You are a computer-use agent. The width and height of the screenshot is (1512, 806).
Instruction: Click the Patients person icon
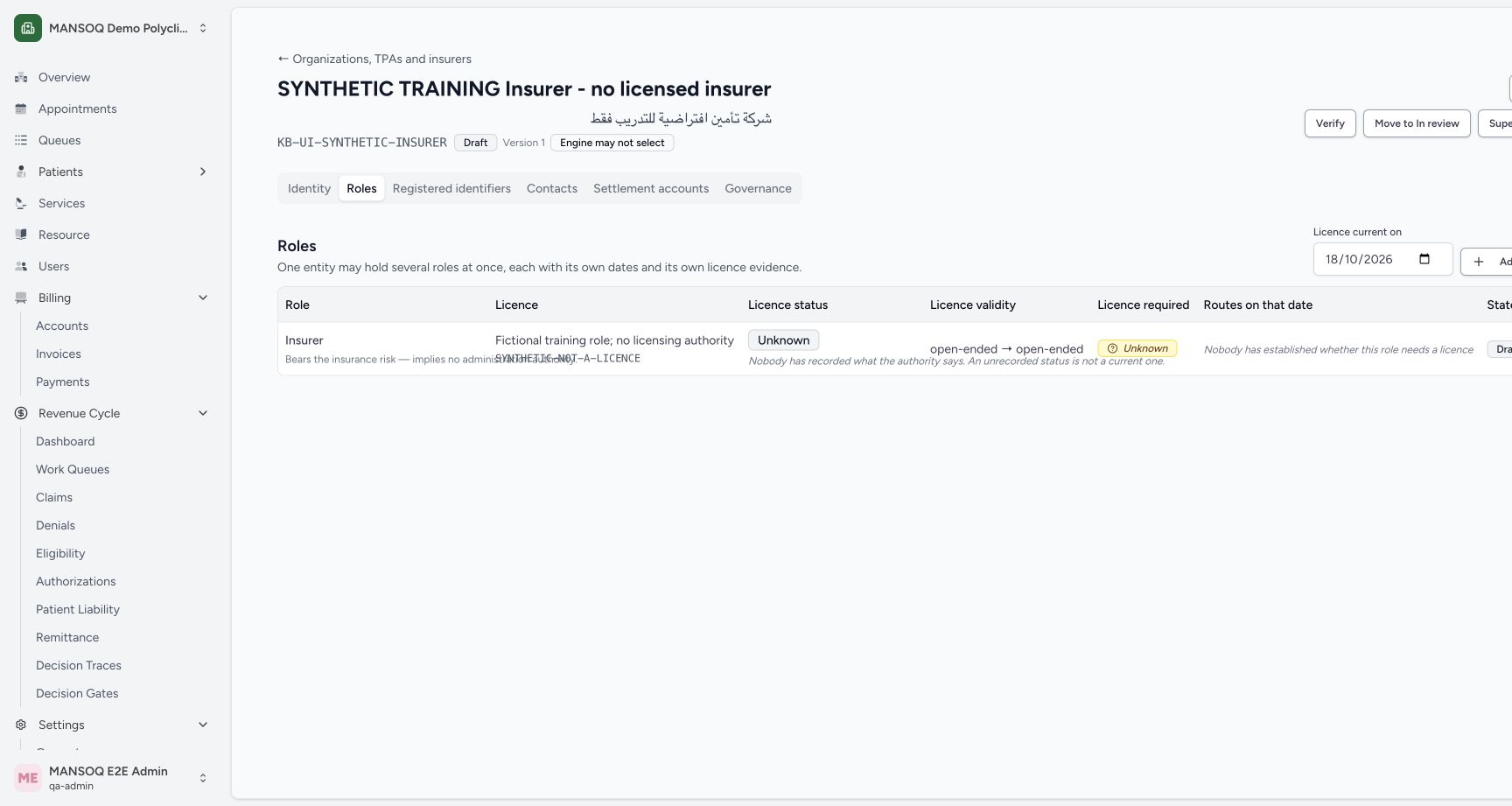click(x=21, y=172)
